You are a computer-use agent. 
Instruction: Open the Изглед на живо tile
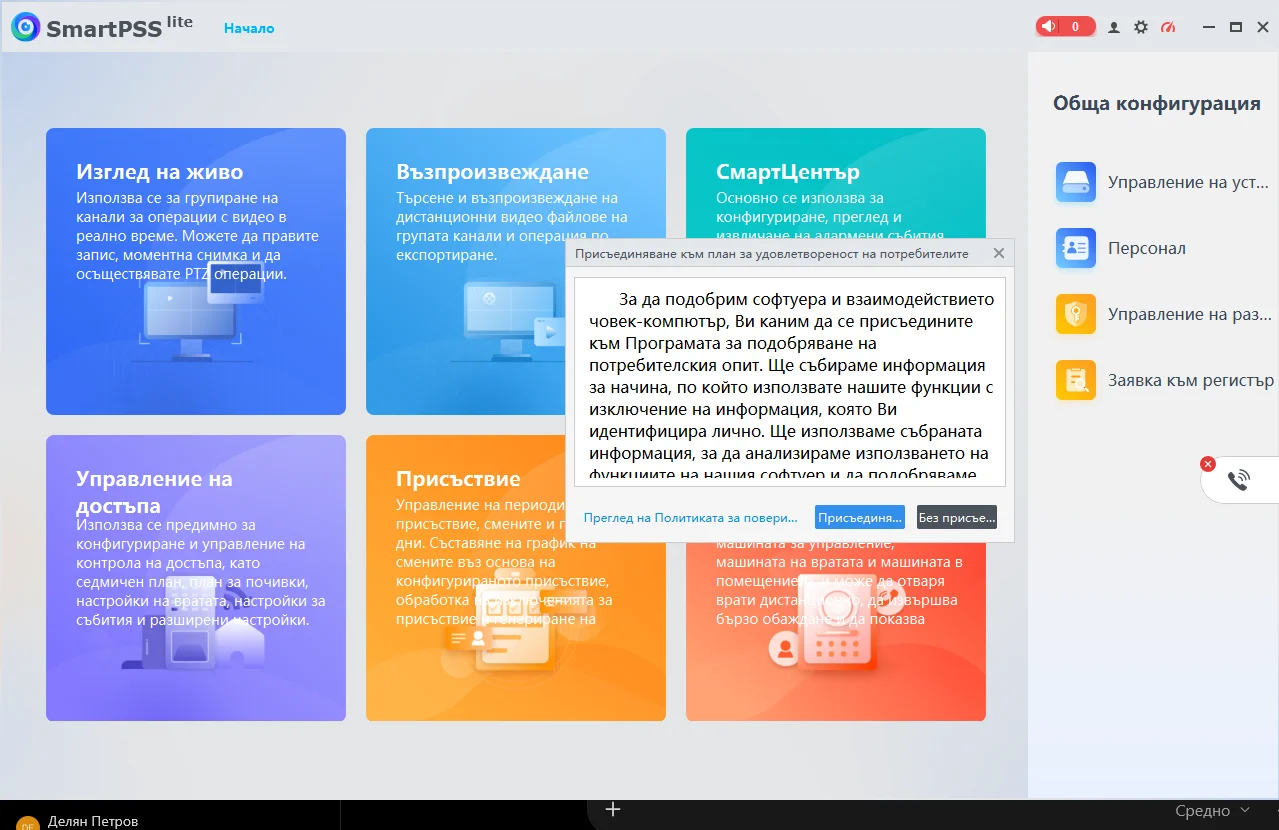[196, 271]
